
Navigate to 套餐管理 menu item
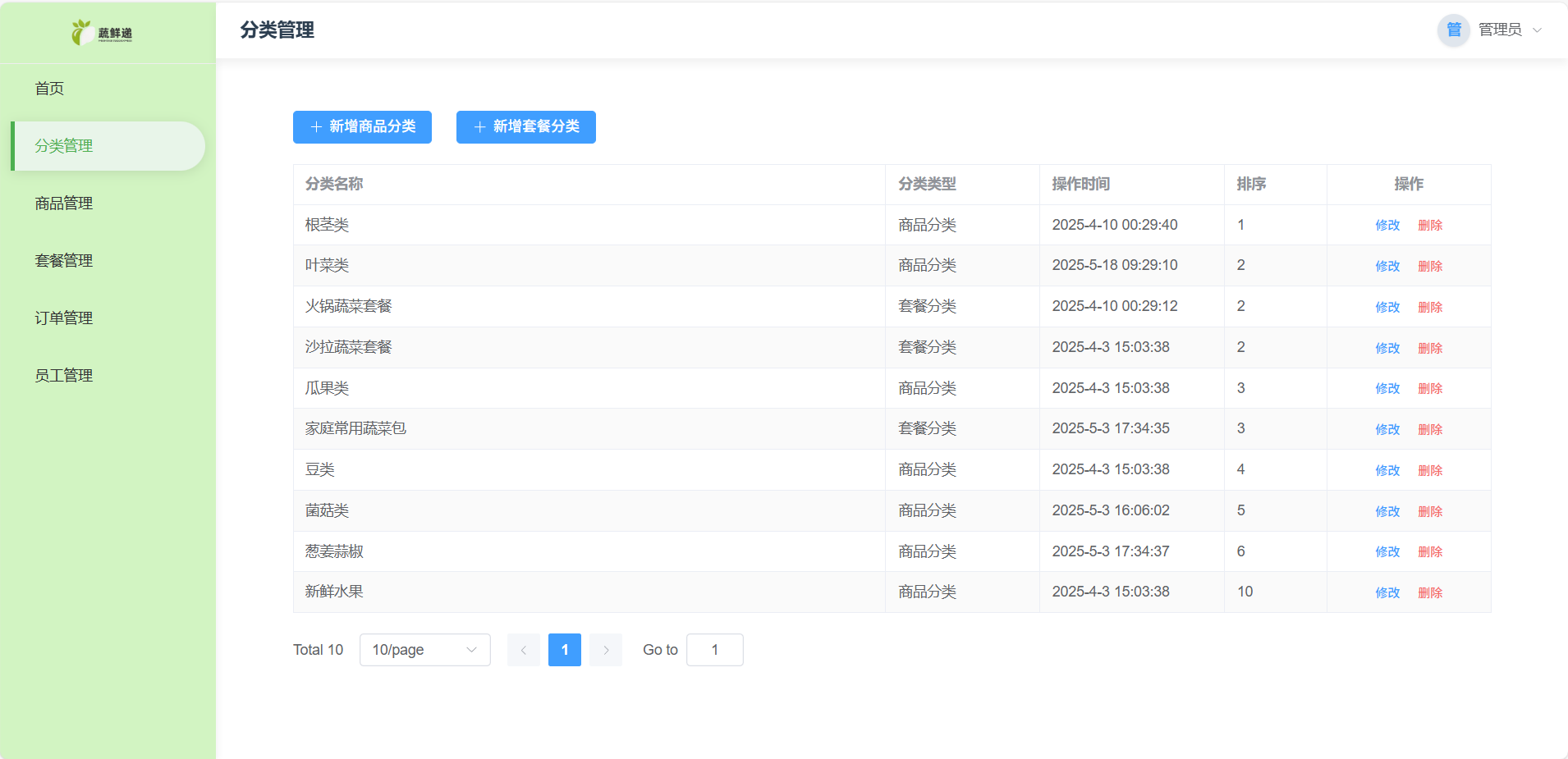[x=63, y=261]
